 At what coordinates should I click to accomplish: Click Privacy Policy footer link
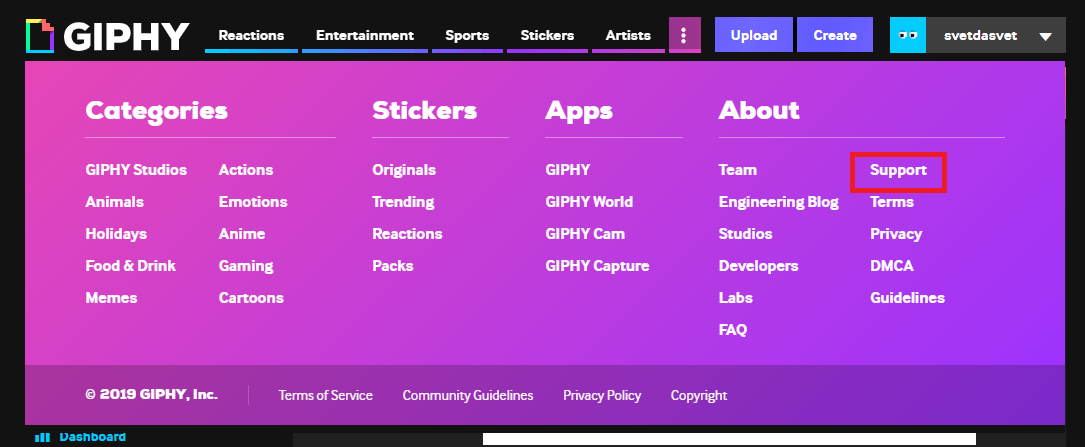[x=602, y=395]
